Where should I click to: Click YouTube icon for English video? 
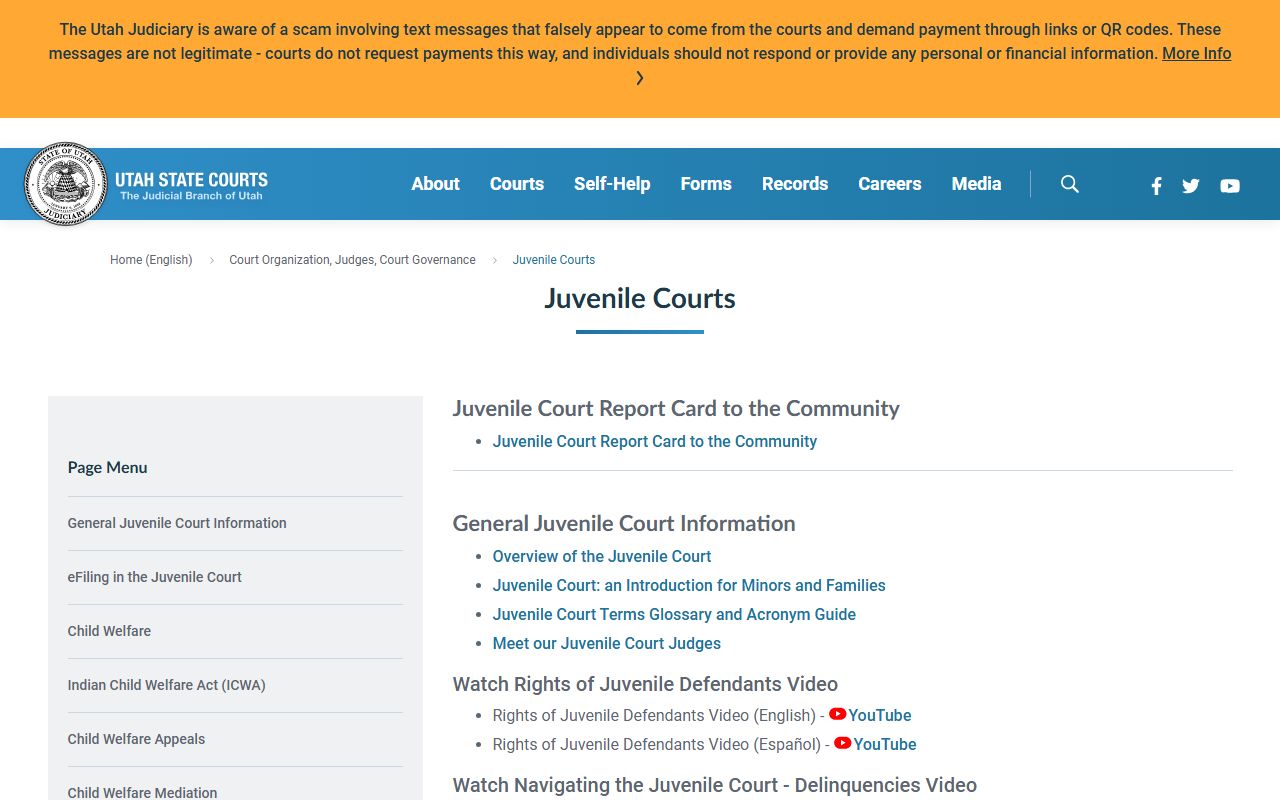838,714
